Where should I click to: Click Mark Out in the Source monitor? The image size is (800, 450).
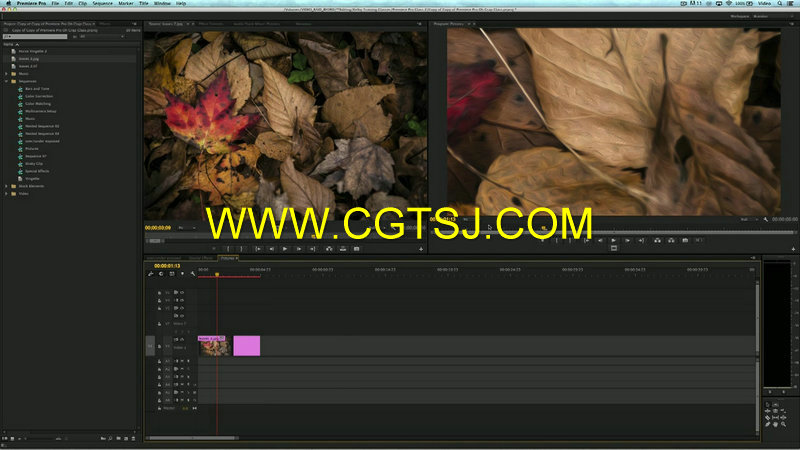click(242, 249)
